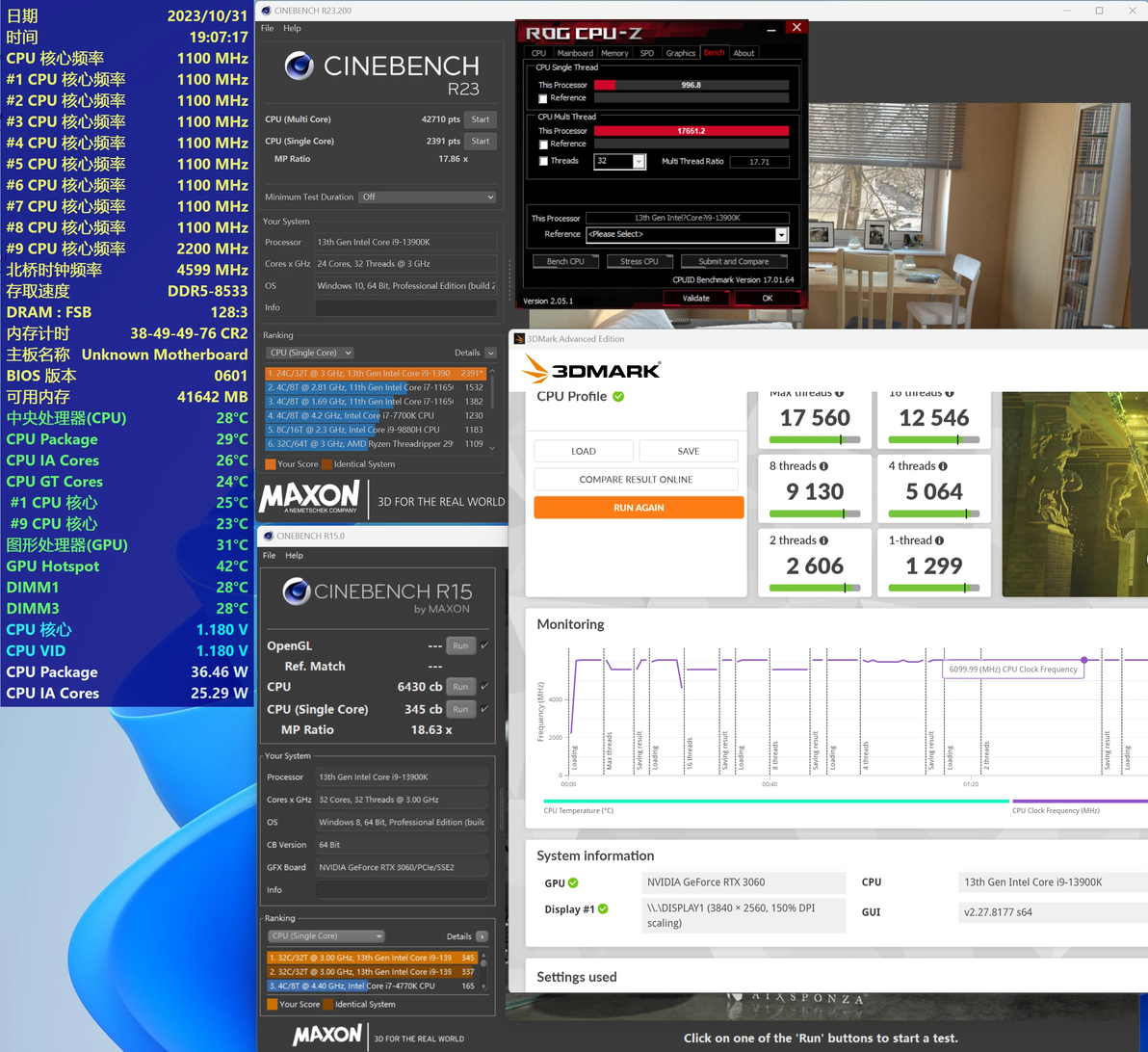Click MAXON logo in Cinebench R23
This screenshot has width=1148, height=1052.
[x=310, y=497]
